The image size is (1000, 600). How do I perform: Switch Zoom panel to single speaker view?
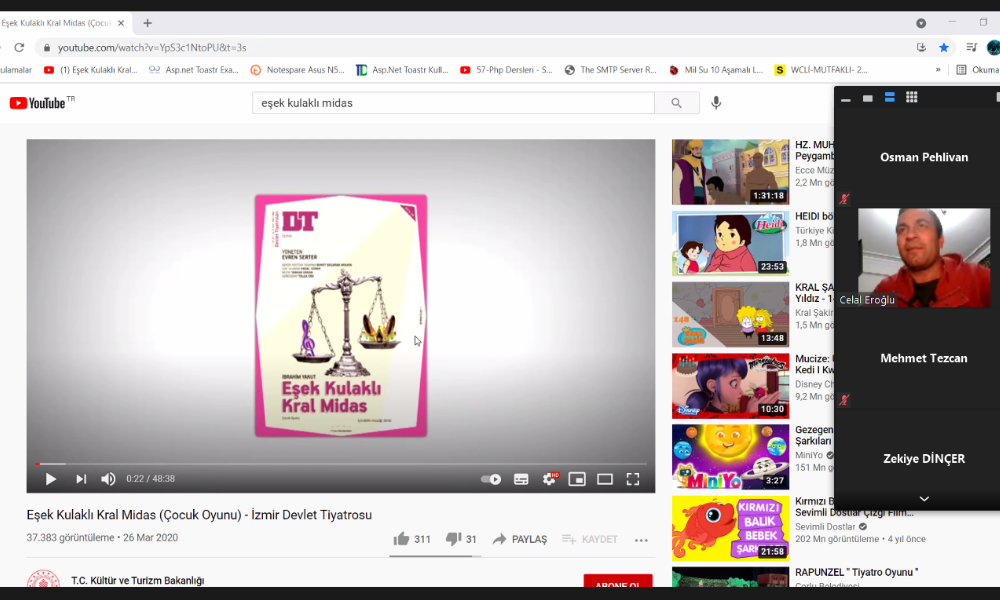click(867, 98)
